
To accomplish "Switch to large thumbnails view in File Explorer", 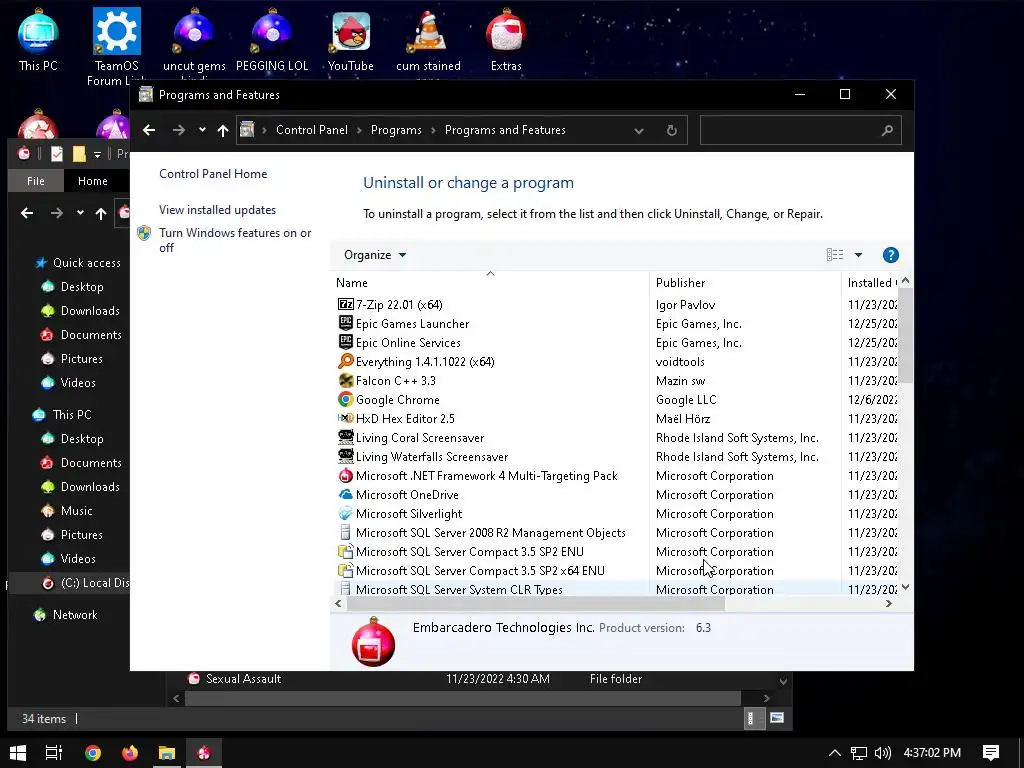I will point(776,718).
